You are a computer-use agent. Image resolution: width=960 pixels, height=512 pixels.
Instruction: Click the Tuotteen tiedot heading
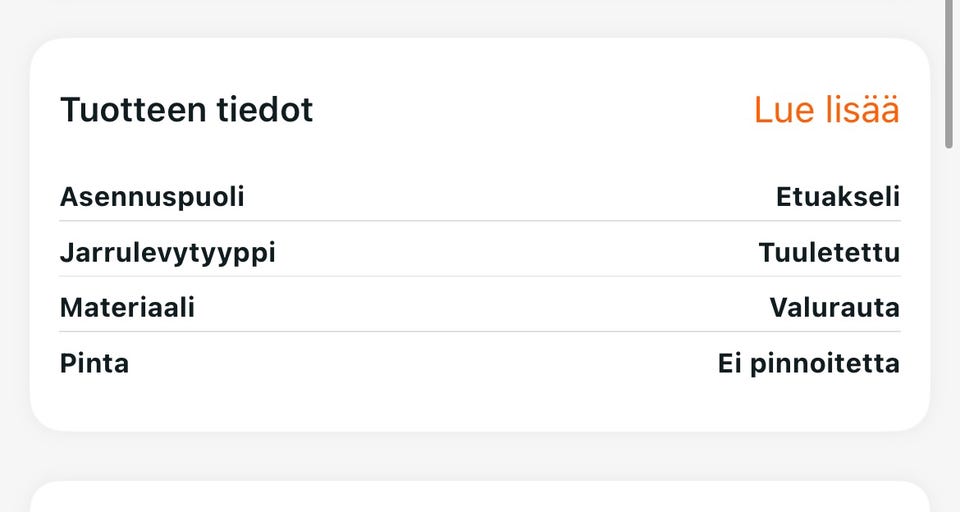click(x=187, y=110)
